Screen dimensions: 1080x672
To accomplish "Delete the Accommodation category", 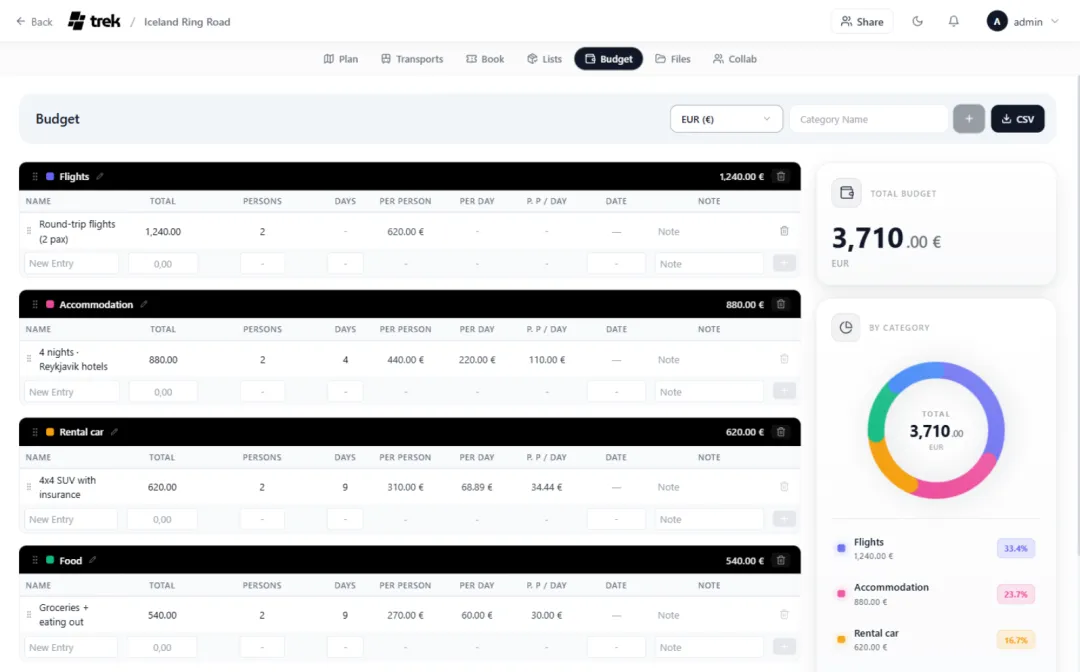I will (x=781, y=304).
